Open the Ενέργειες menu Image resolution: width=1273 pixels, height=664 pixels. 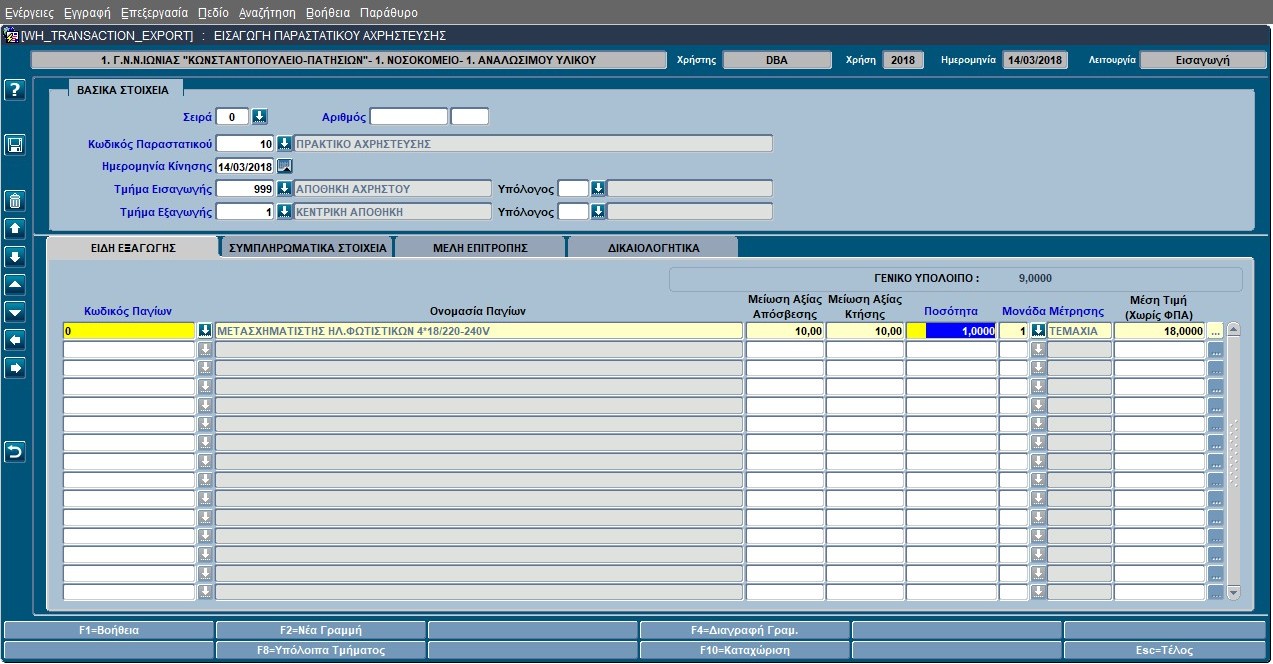(x=29, y=13)
